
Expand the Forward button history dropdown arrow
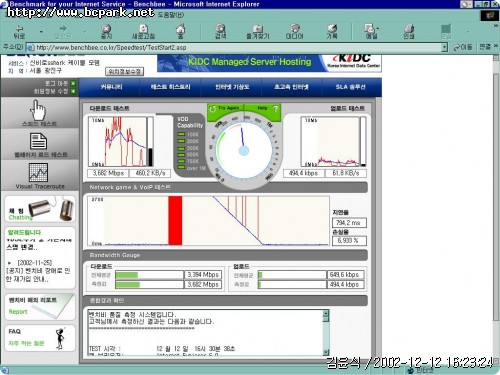click(x=84, y=32)
